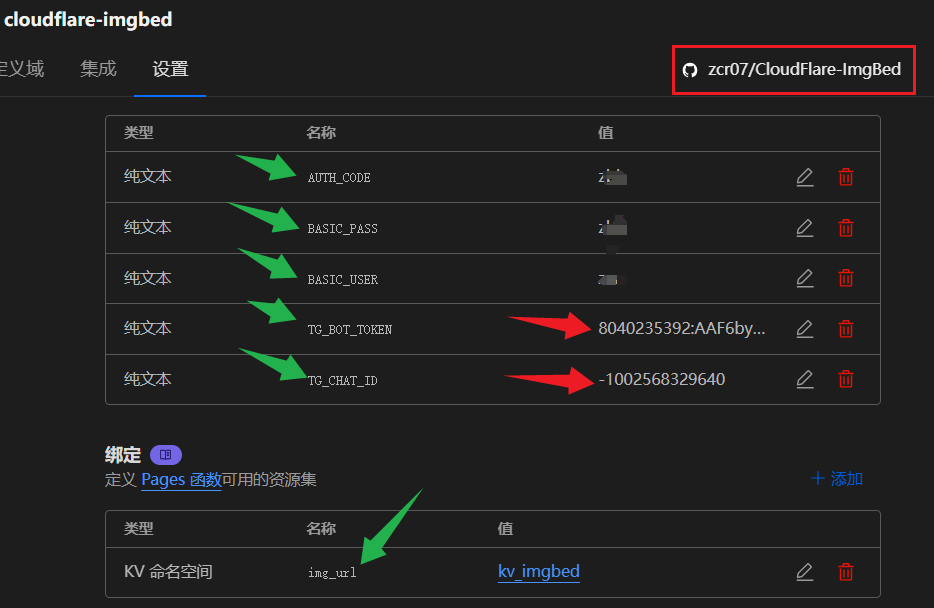Viewport: 934px width, 608px height.
Task: Click the 绑定 section heading
Action: tap(123, 455)
